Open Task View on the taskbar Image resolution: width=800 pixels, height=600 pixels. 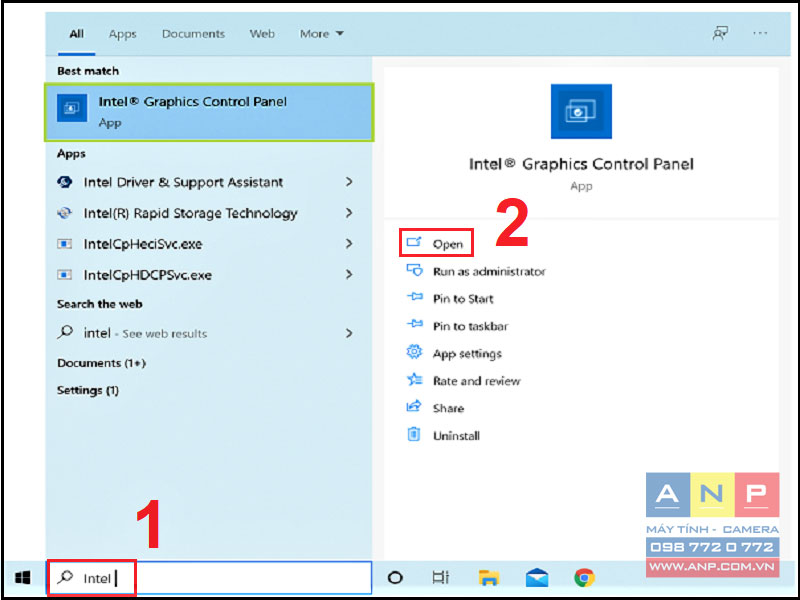pyautogui.click(x=440, y=577)
